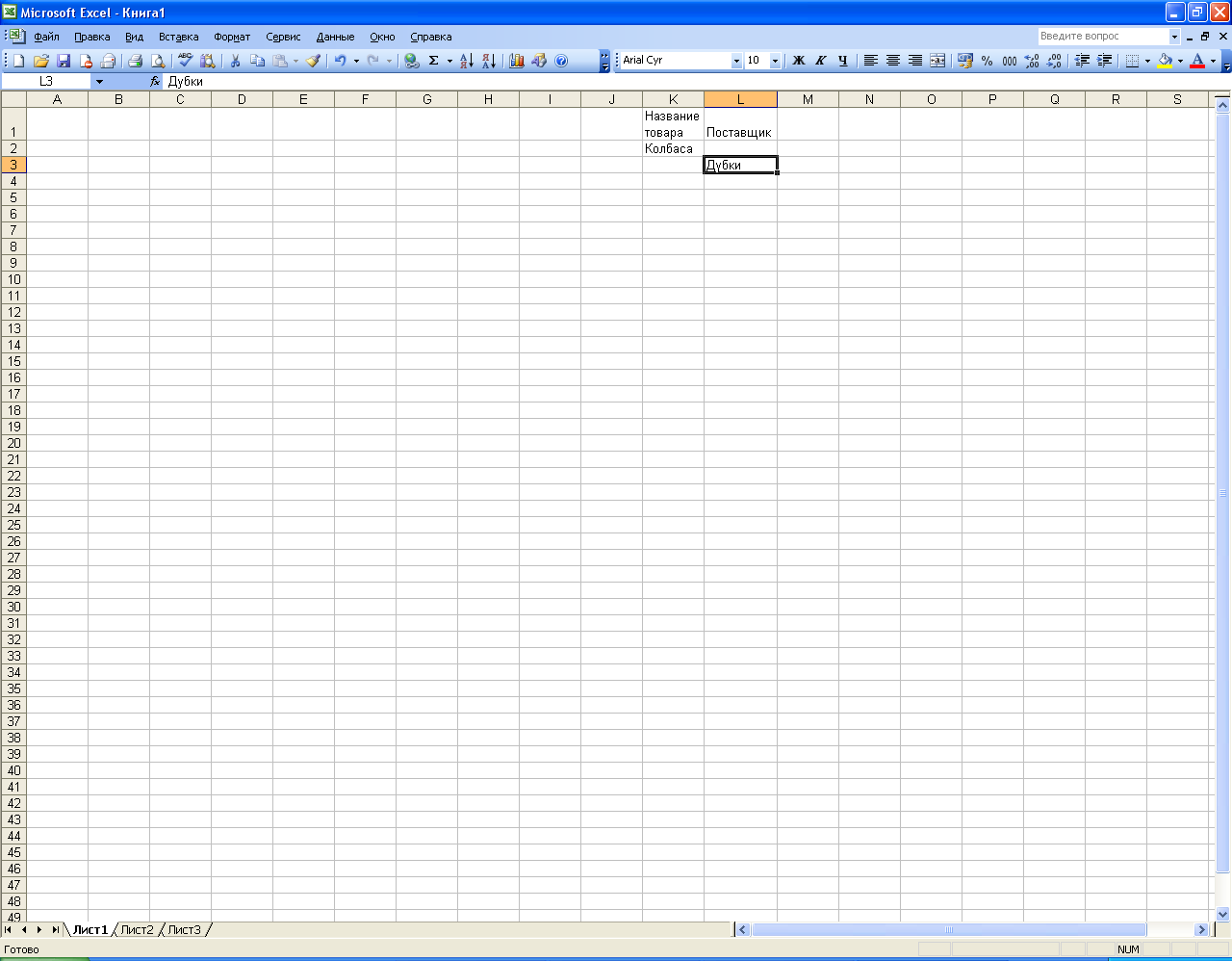Undo the last action
The height and width of the screenshot is (961, 1232).
click(340, 61)
